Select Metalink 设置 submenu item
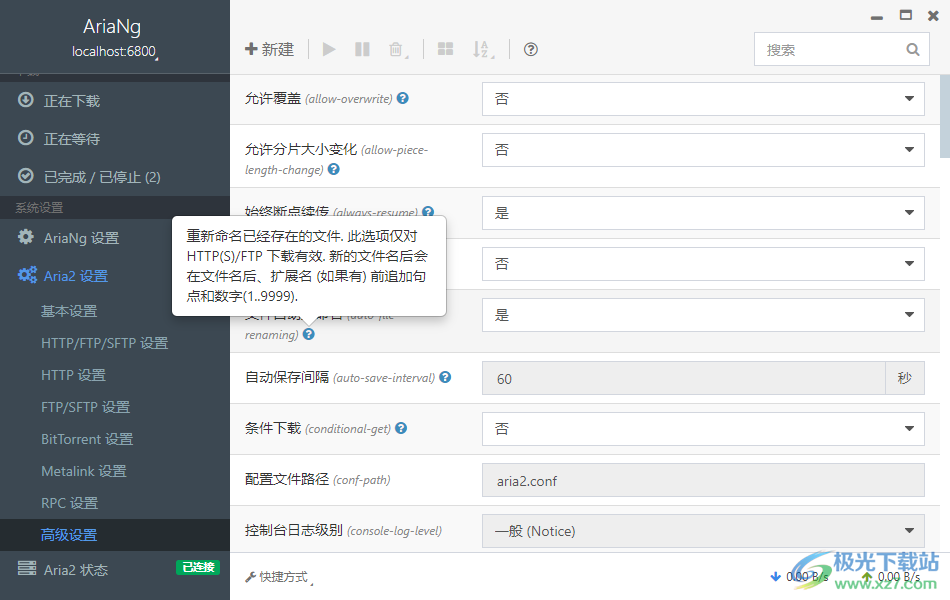Image resolution: width=950 pixels, height=600 pixels. click(x=84, y=471)
